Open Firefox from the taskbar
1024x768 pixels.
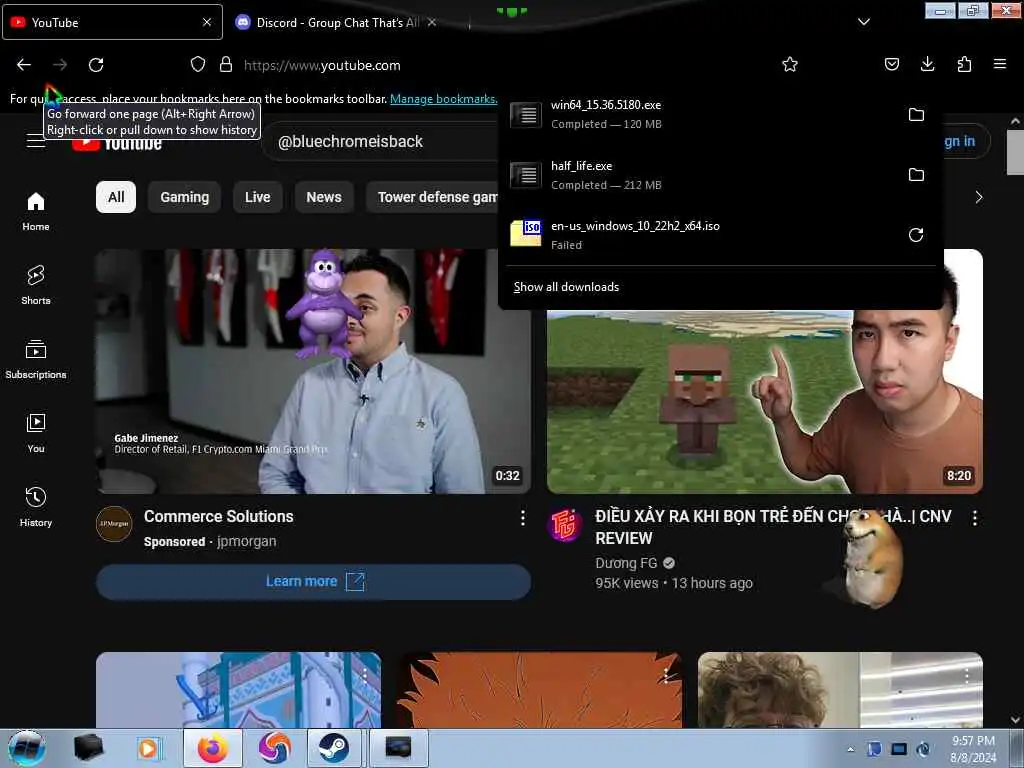[212, 748]
